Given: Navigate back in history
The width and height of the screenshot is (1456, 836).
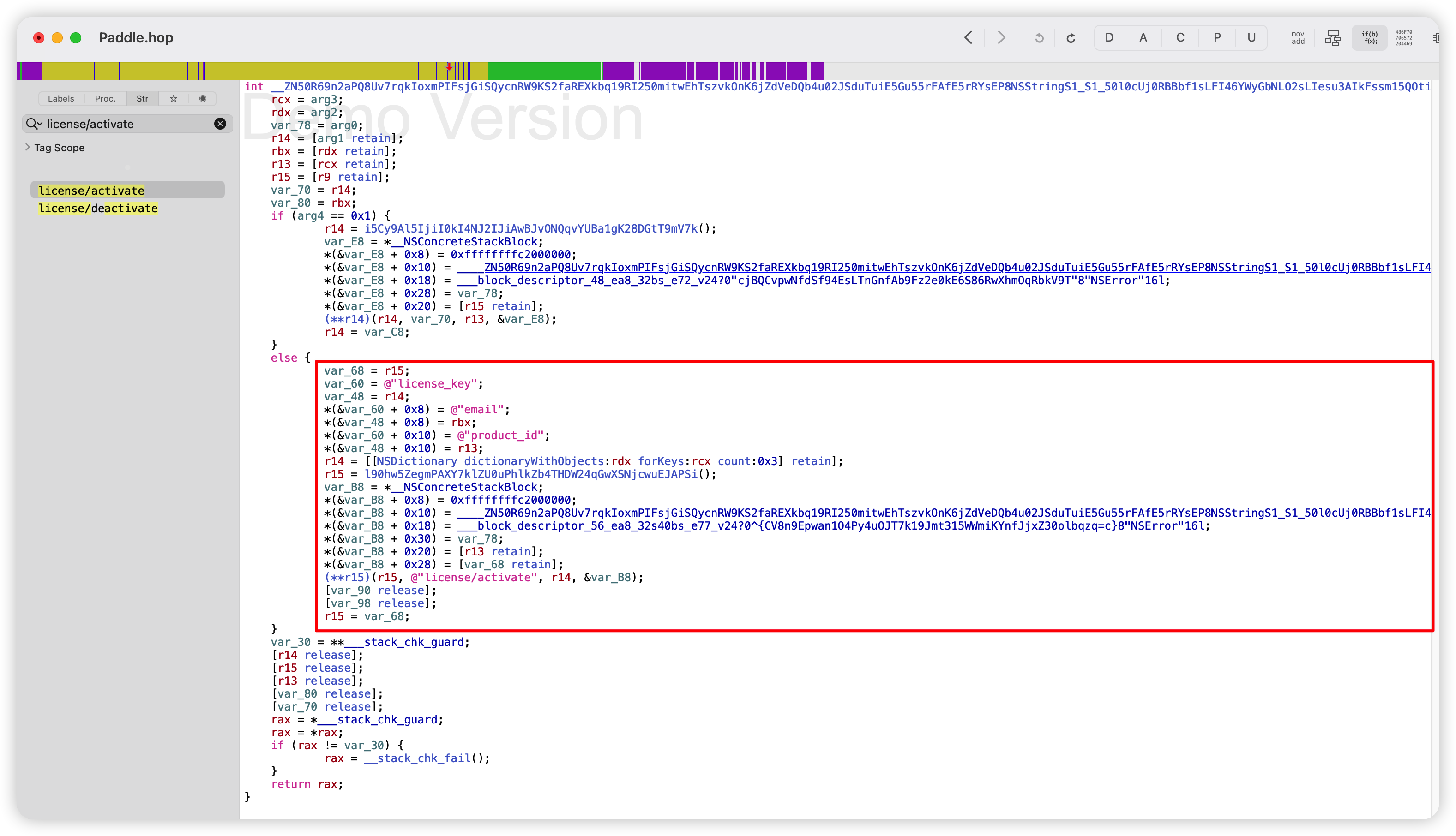Looking at the screenshot, I should (x=969, y=38).
